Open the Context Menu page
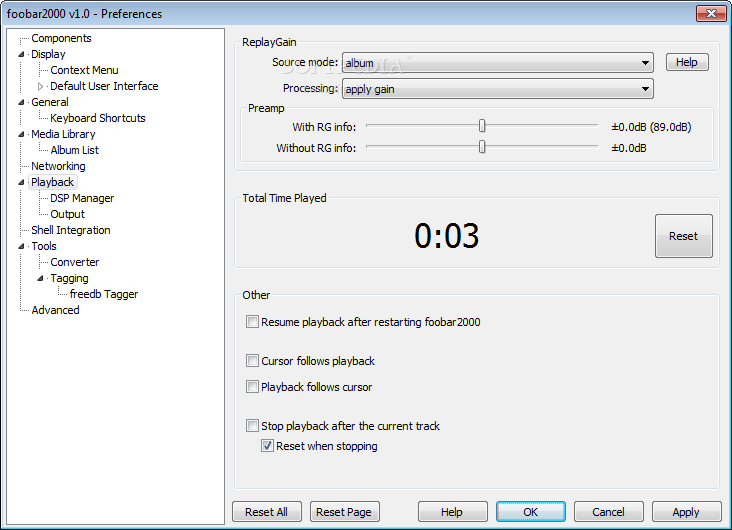Viewport: 732px width, 530px height. point(84,70)
